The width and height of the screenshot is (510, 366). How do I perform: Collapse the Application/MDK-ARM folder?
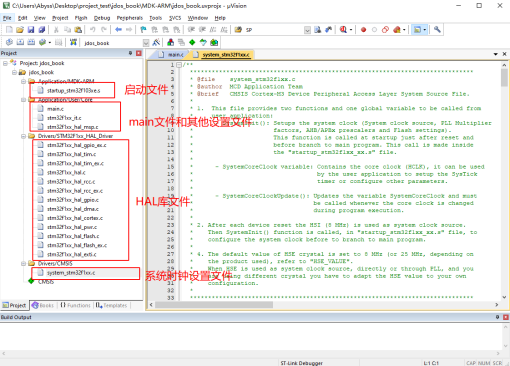pos(23,81)
